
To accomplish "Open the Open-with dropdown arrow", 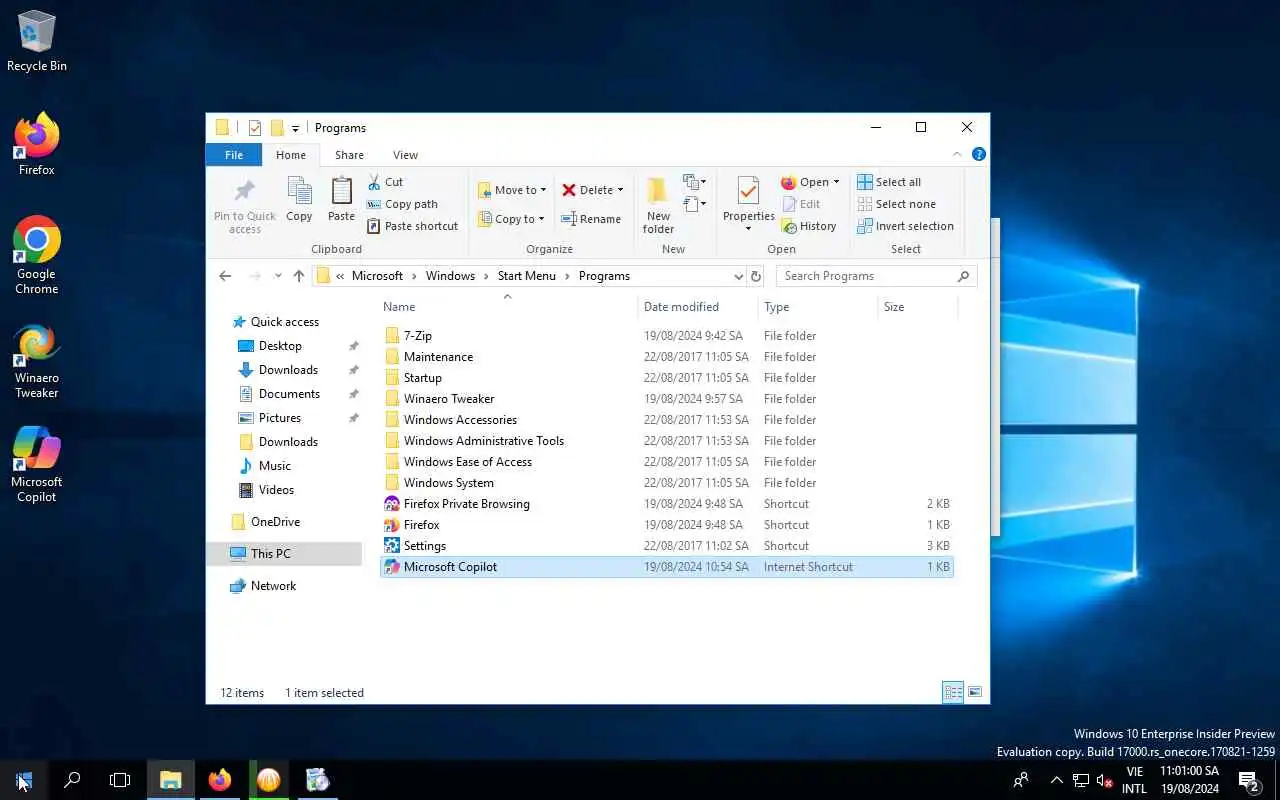I will [x=836, y=182].
